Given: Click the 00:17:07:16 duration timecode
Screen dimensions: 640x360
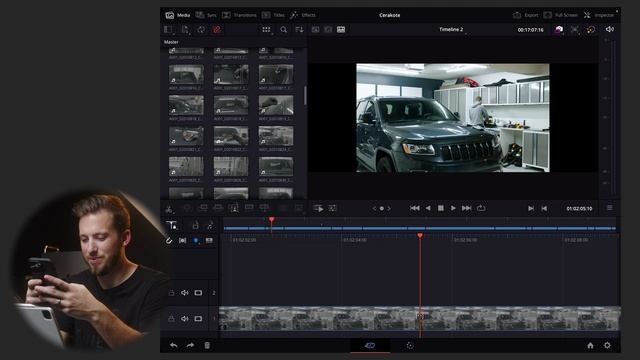Looking at the screenshot, I should (530, 30).
